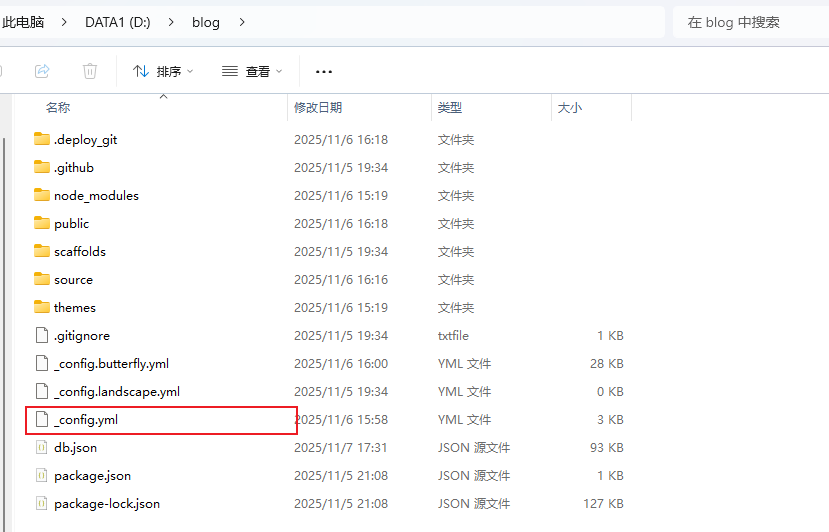Expand the chevron after 此电脑
Image resolution: width=829 pixels, height=532 pixels.
pyautogui.click(x=64, y=22)
